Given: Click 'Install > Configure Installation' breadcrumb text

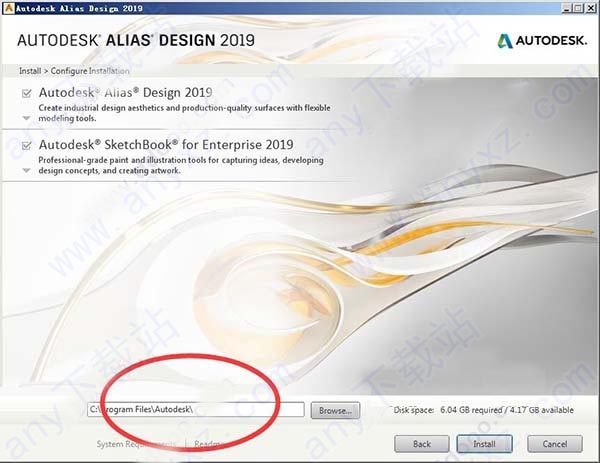Looking at the screenshot, I should [74, 71].
